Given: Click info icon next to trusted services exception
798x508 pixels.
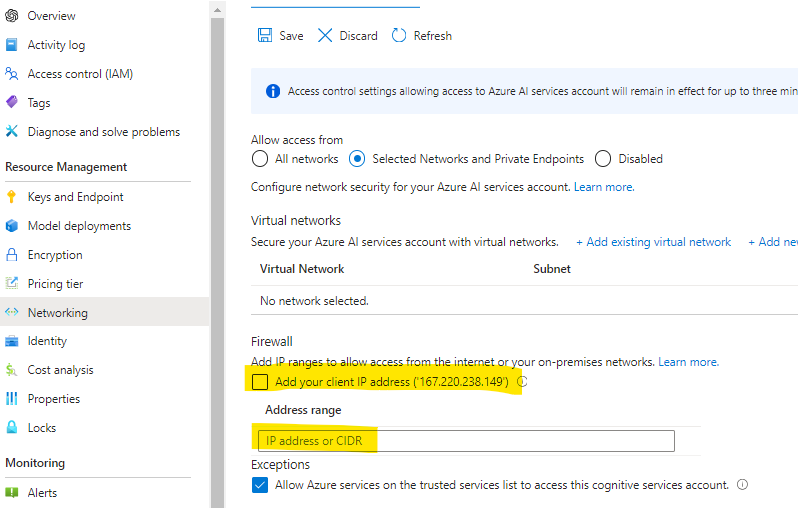Looking at the screenshot, I should tap(743, 485).
